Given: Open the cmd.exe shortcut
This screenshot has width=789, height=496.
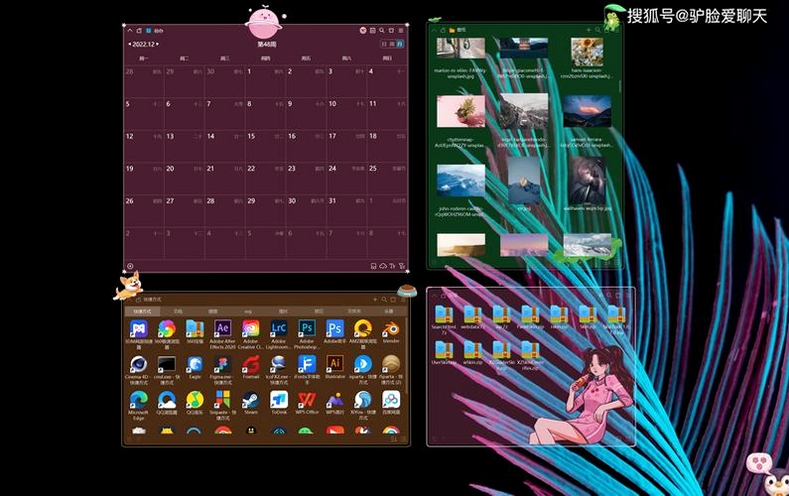Looking at the screenshot, I should pyautogui.click(x=167, y=364).
